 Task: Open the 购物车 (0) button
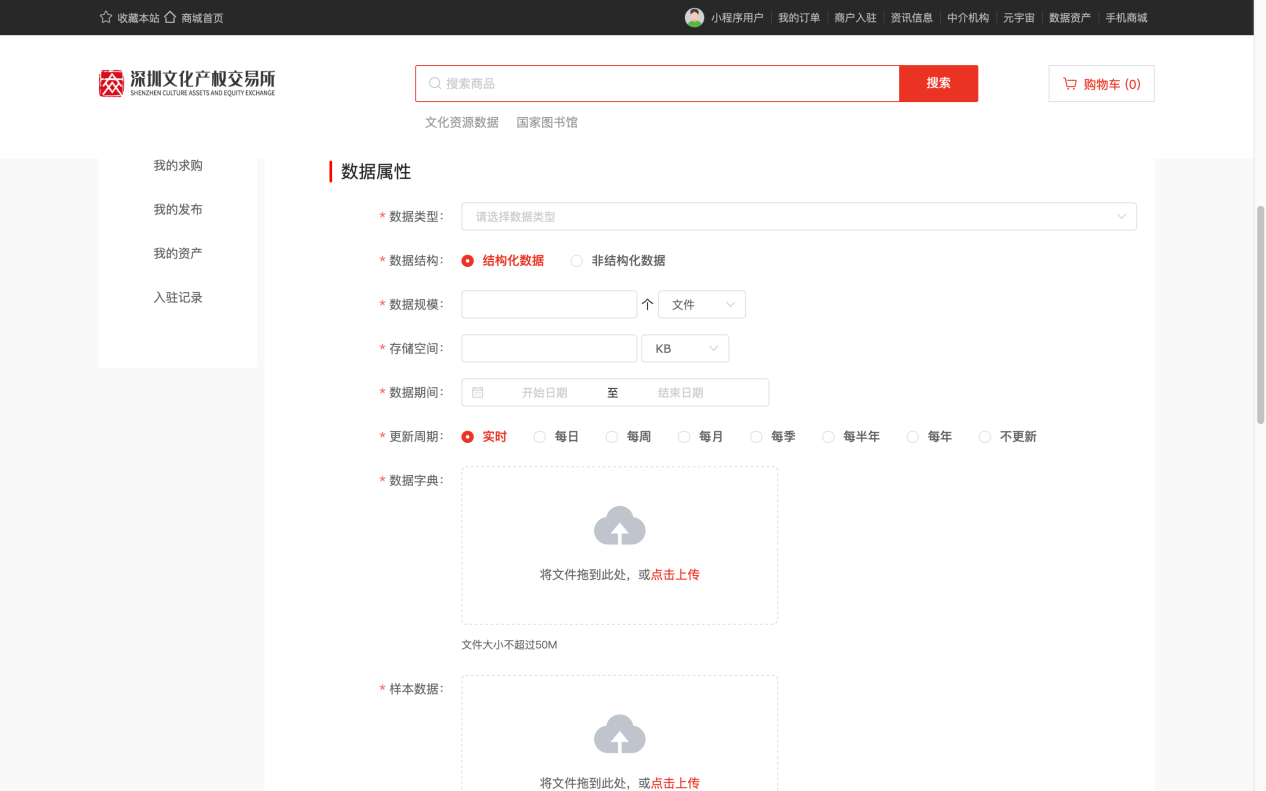pos(1101,84)
